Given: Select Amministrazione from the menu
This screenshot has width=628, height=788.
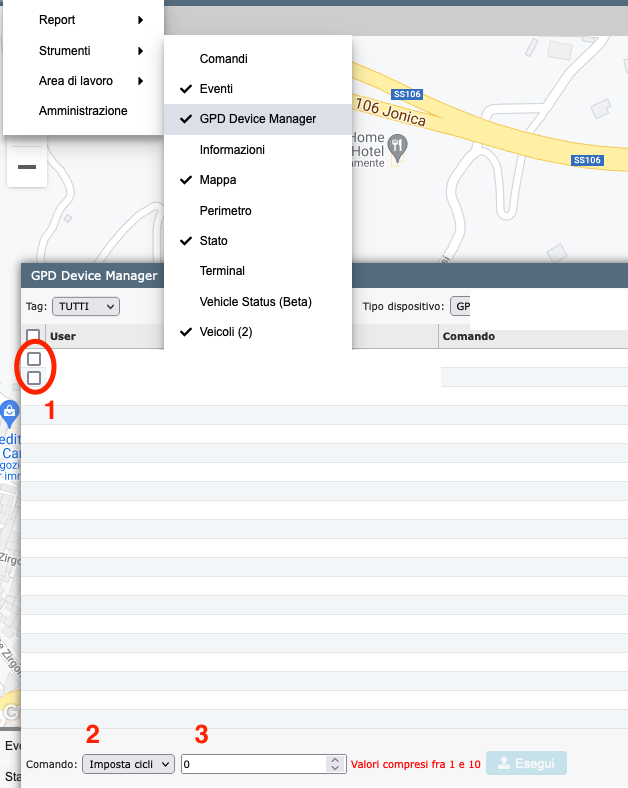Looking at the screenshot, I should tap(83, 111).
